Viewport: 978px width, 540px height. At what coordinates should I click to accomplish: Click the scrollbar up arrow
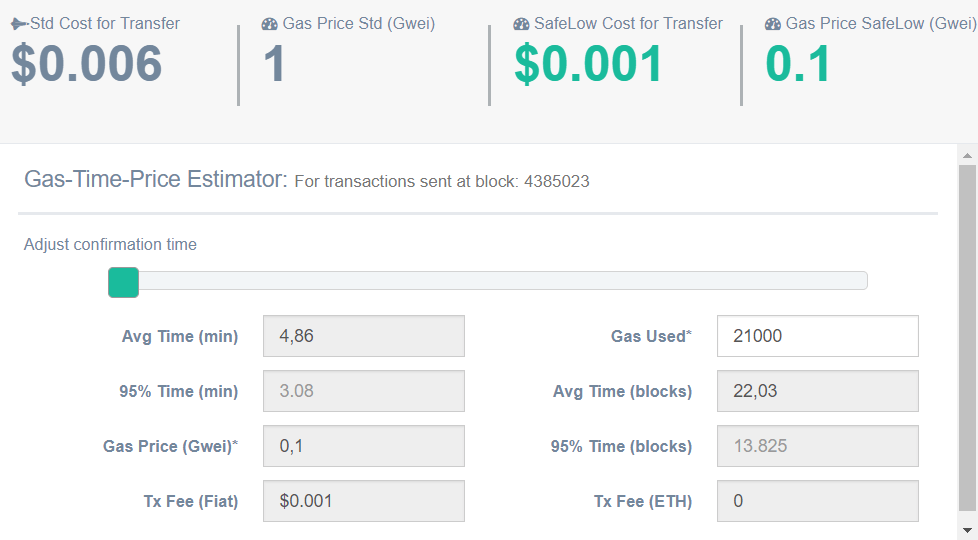(x=967, y=156)
